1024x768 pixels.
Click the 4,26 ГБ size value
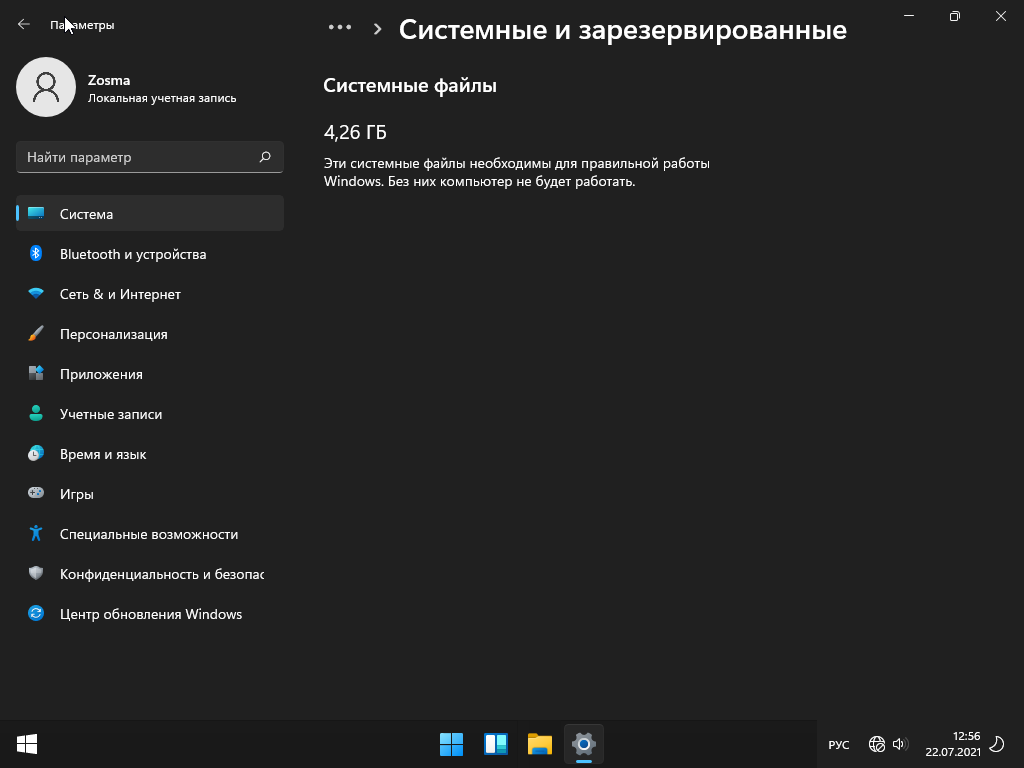click(355, 133)
